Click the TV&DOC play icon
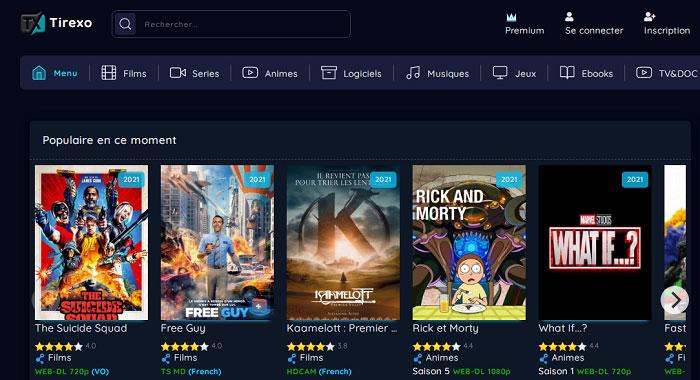The height and width of the screenshot is (380, 700). tap(644, 72)
